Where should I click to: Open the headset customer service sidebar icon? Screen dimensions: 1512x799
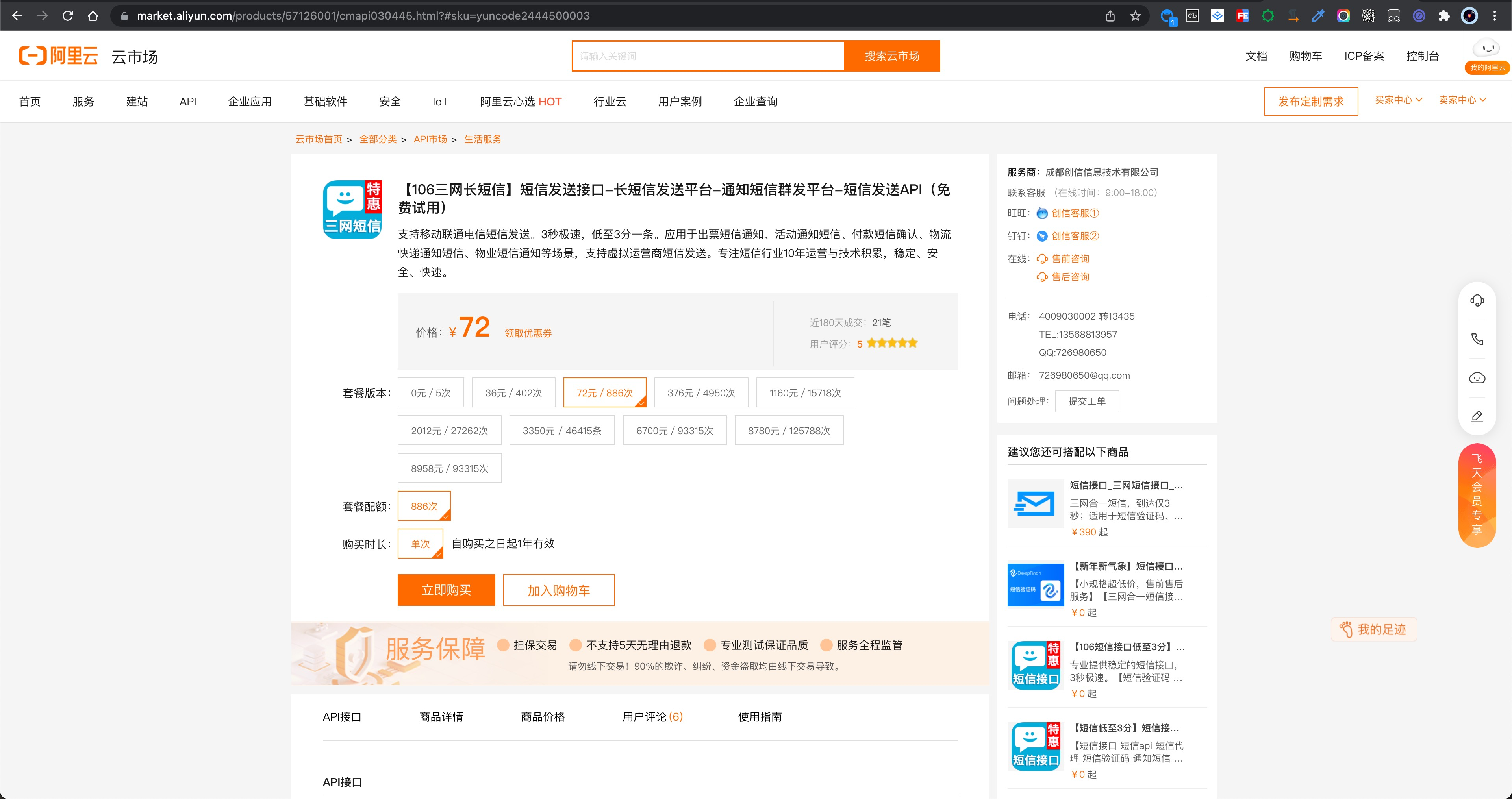pyautogui.click(x=1477, y=301)
